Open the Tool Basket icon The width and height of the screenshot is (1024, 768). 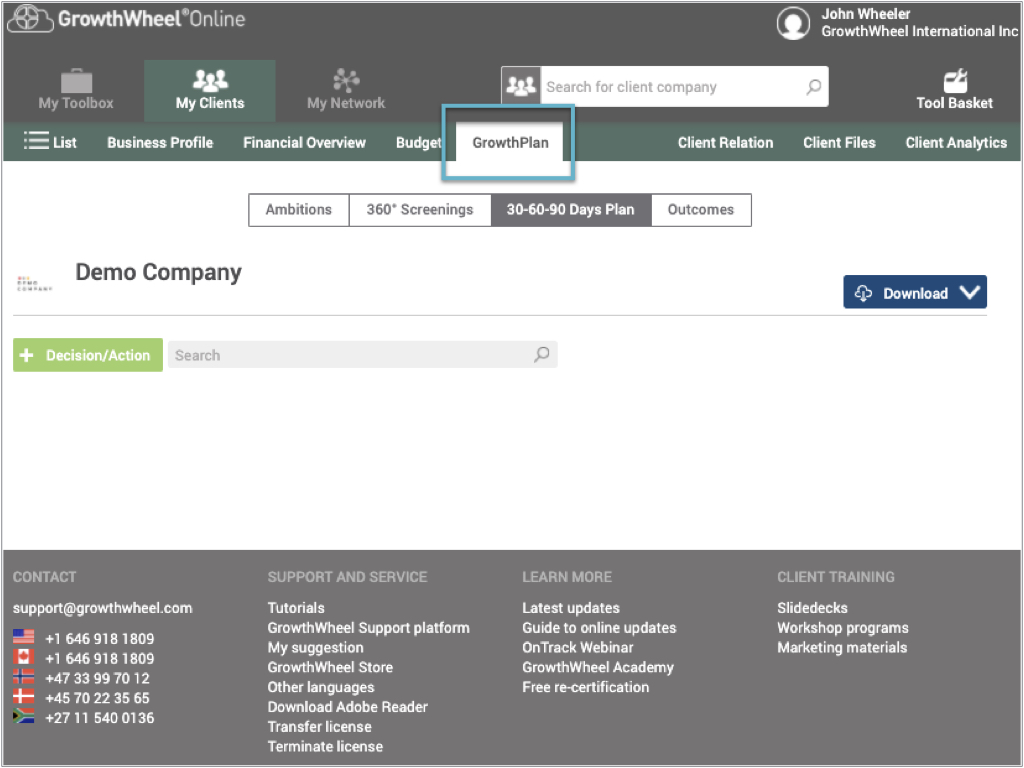pos(955,81)
